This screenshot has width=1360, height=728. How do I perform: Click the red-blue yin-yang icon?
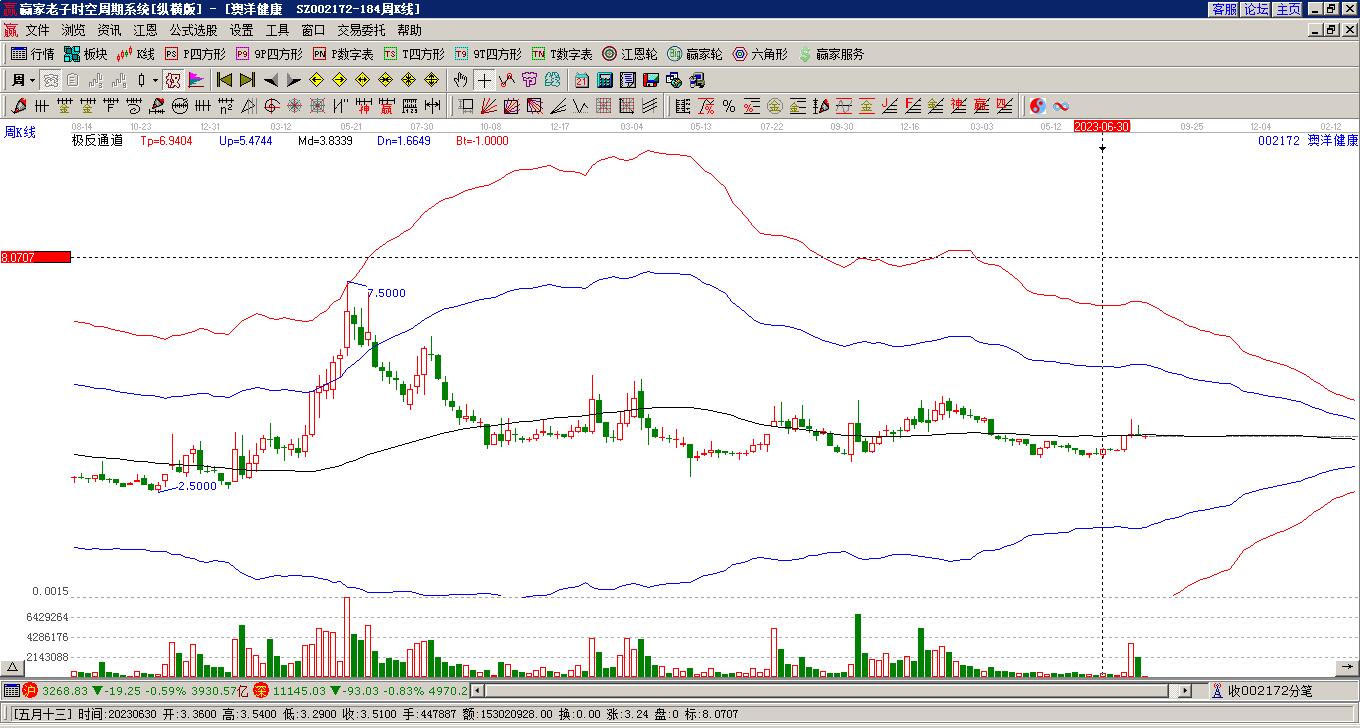tap(1038, 106)
